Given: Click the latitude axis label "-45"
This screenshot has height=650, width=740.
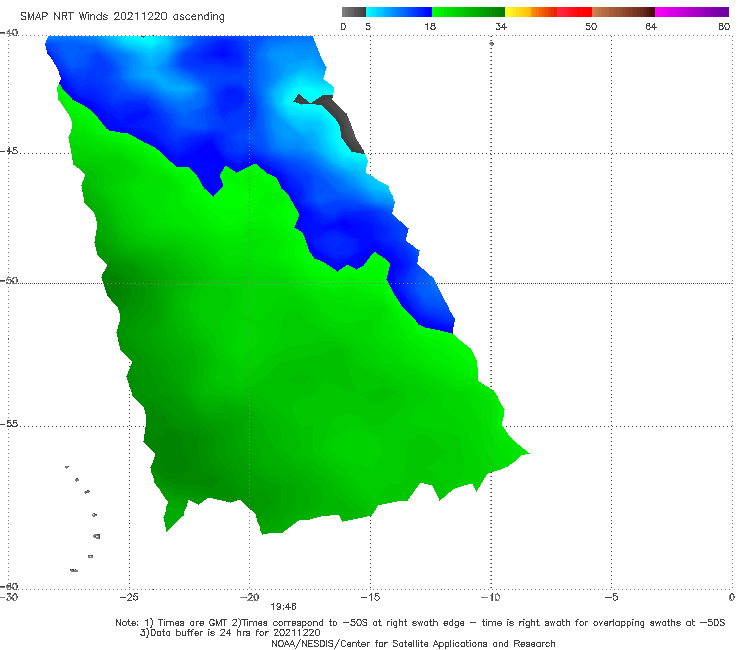Looking at the screenshot, I should click(9, 151).
